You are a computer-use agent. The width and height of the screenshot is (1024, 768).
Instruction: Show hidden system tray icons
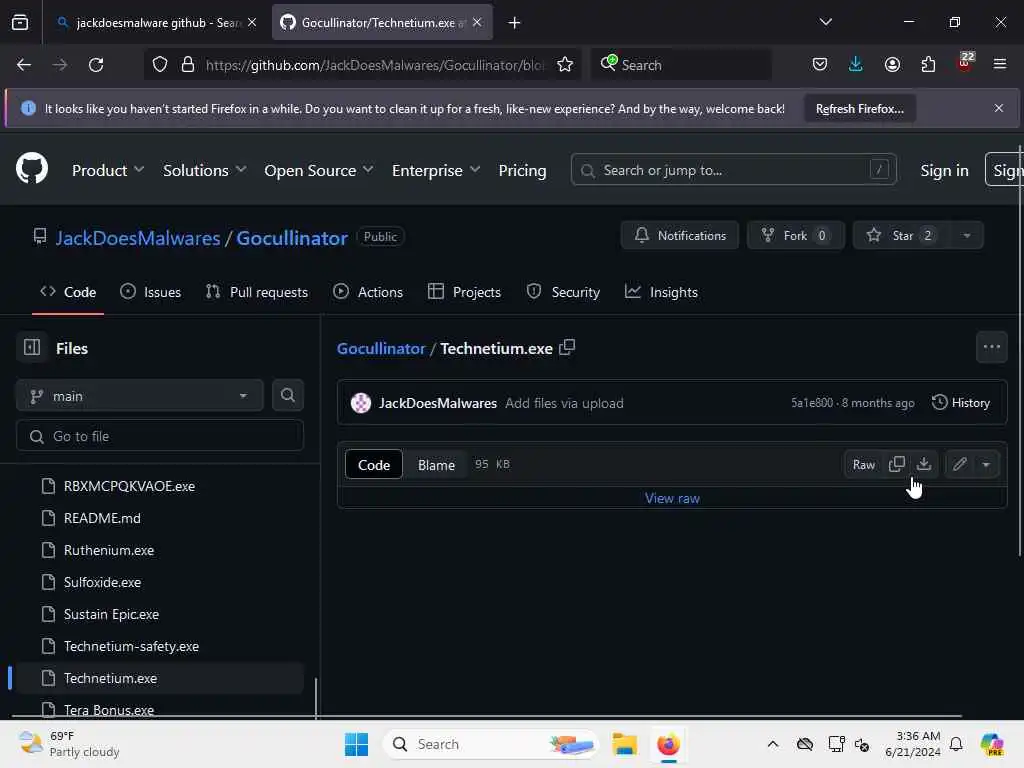point(773,744)
